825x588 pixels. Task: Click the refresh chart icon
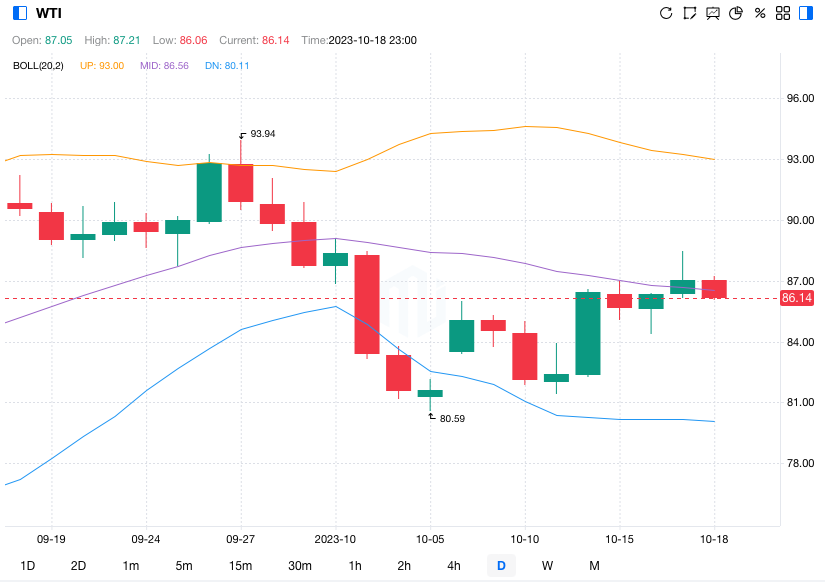[x=666, y=13]
